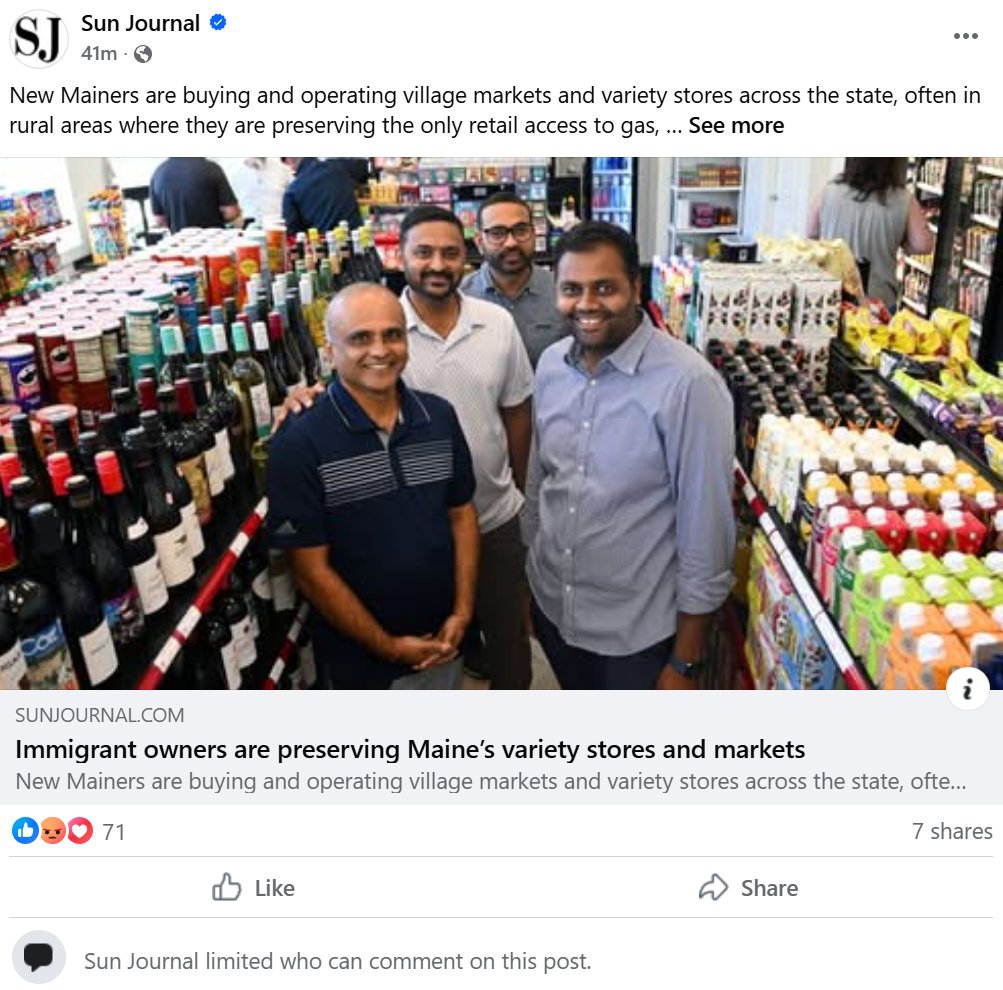Click the red heart love reaction icon

click(80, 831)
